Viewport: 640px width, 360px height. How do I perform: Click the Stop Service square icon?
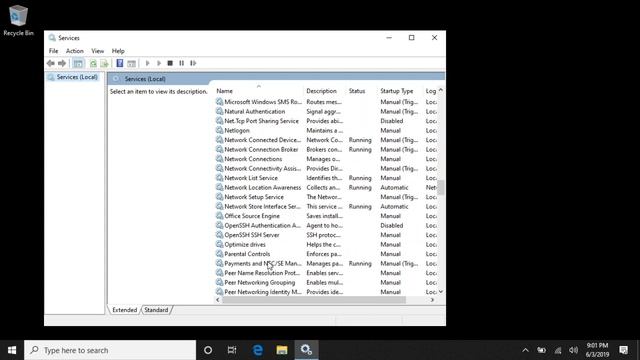pyautogui.click(x=170, y=63)
